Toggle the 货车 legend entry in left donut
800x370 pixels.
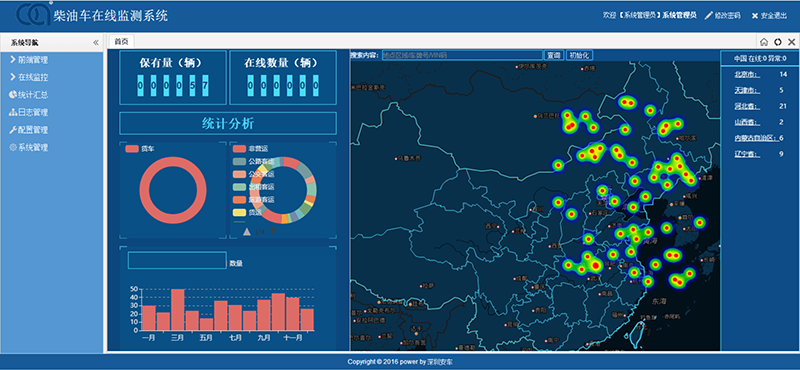pos(140,149)
